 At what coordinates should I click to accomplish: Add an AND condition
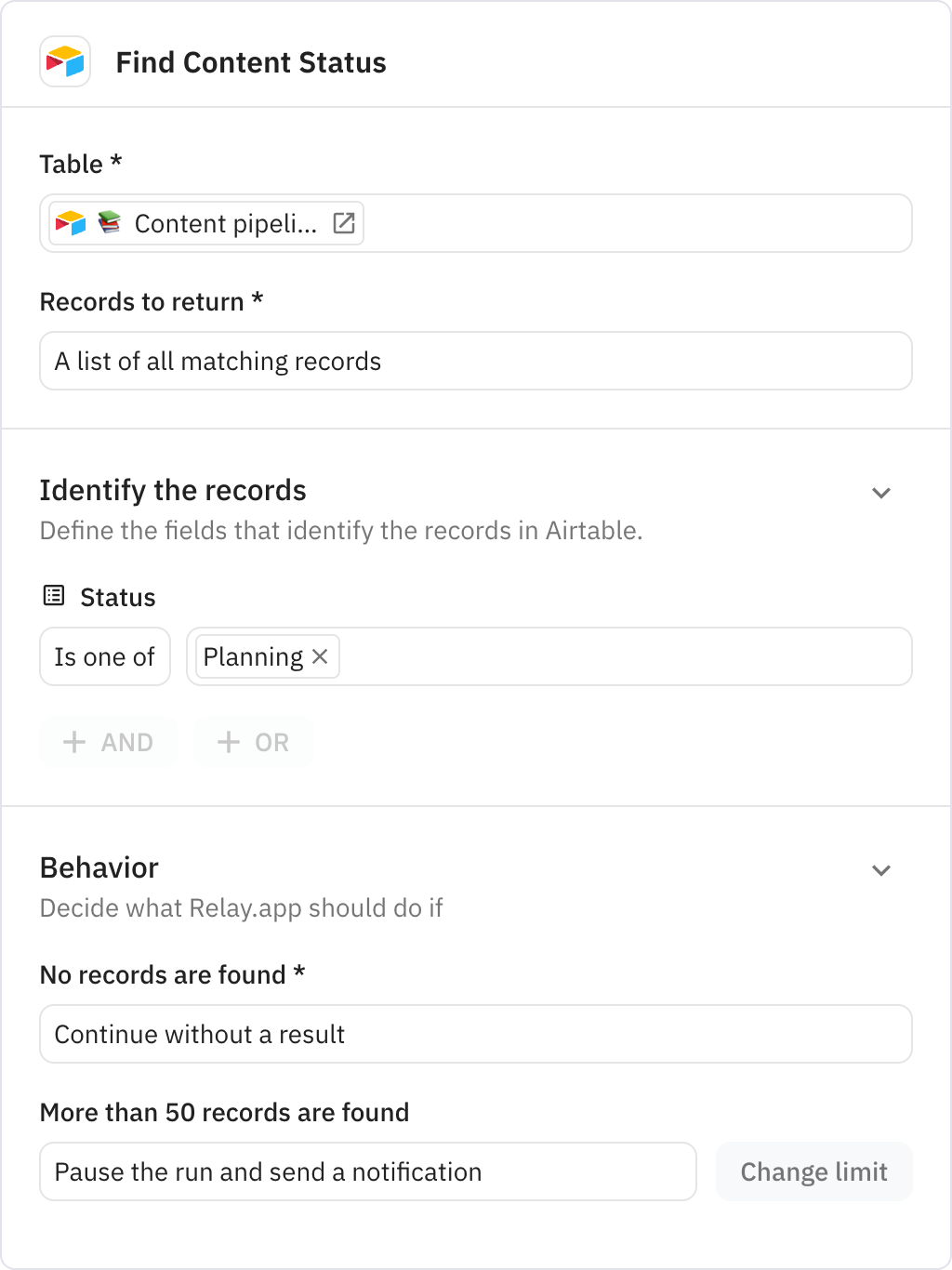[x=109, y=742]
